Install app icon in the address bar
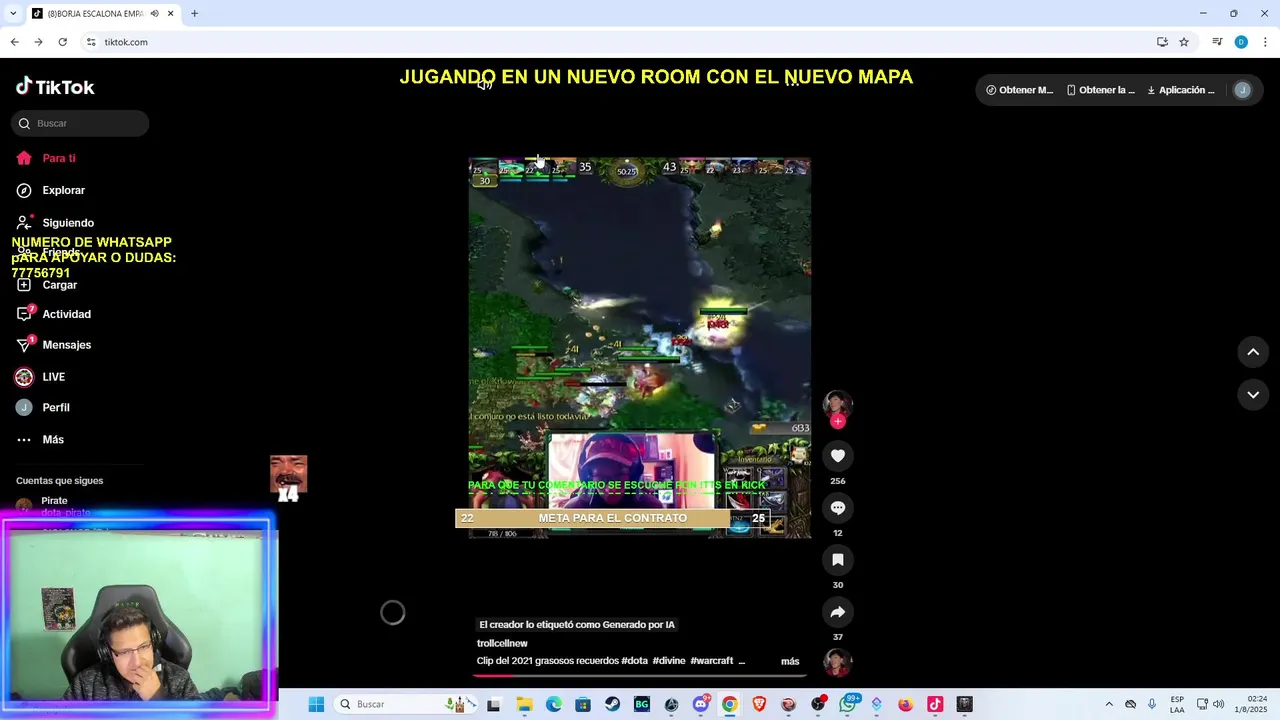Image resolution: width=1280 pixels, height=720 pixels. click(x=1162, y=42)
